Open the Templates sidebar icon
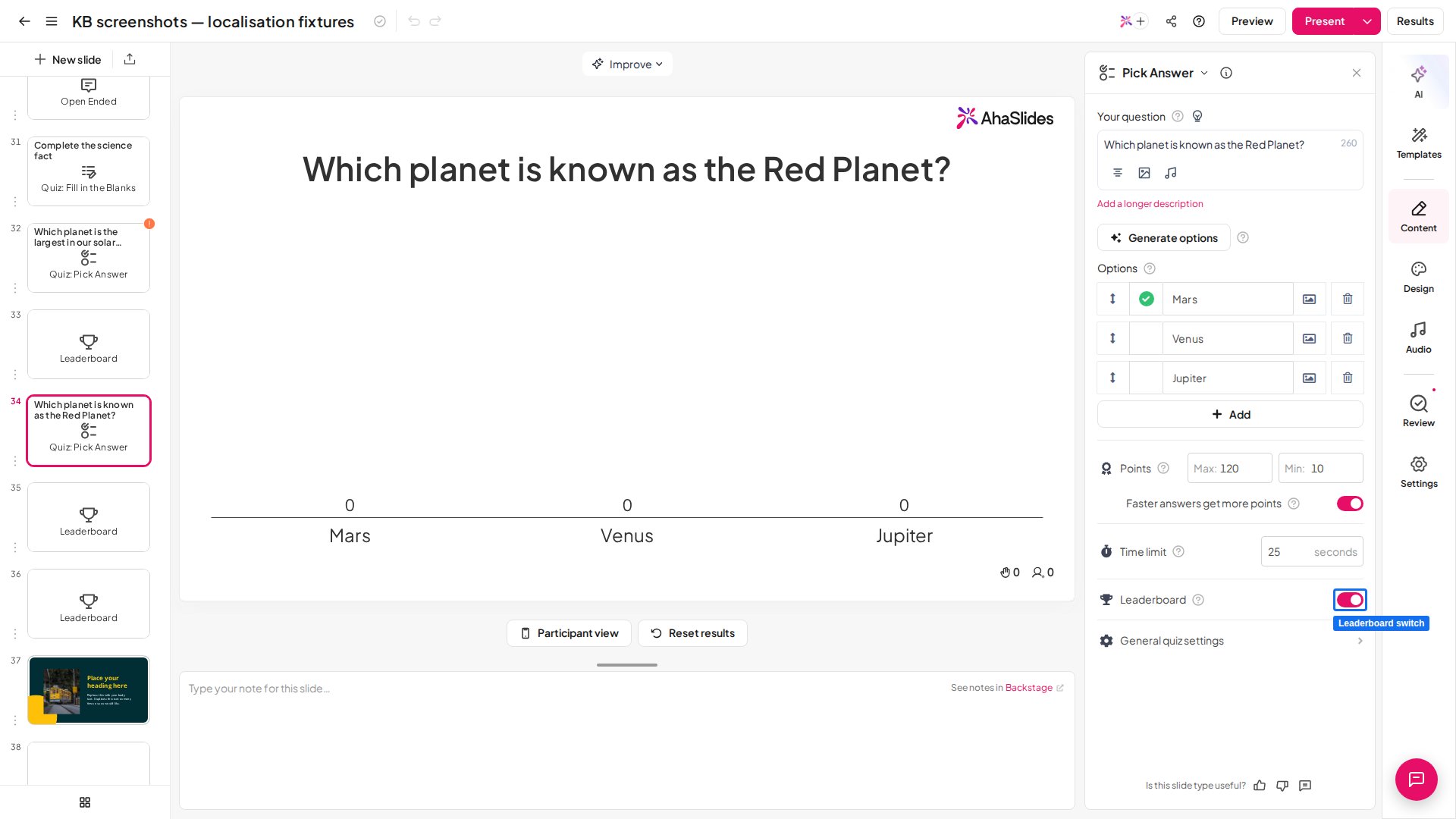This screenshot has width=1456, height=819. click(x=1418, y=143)
